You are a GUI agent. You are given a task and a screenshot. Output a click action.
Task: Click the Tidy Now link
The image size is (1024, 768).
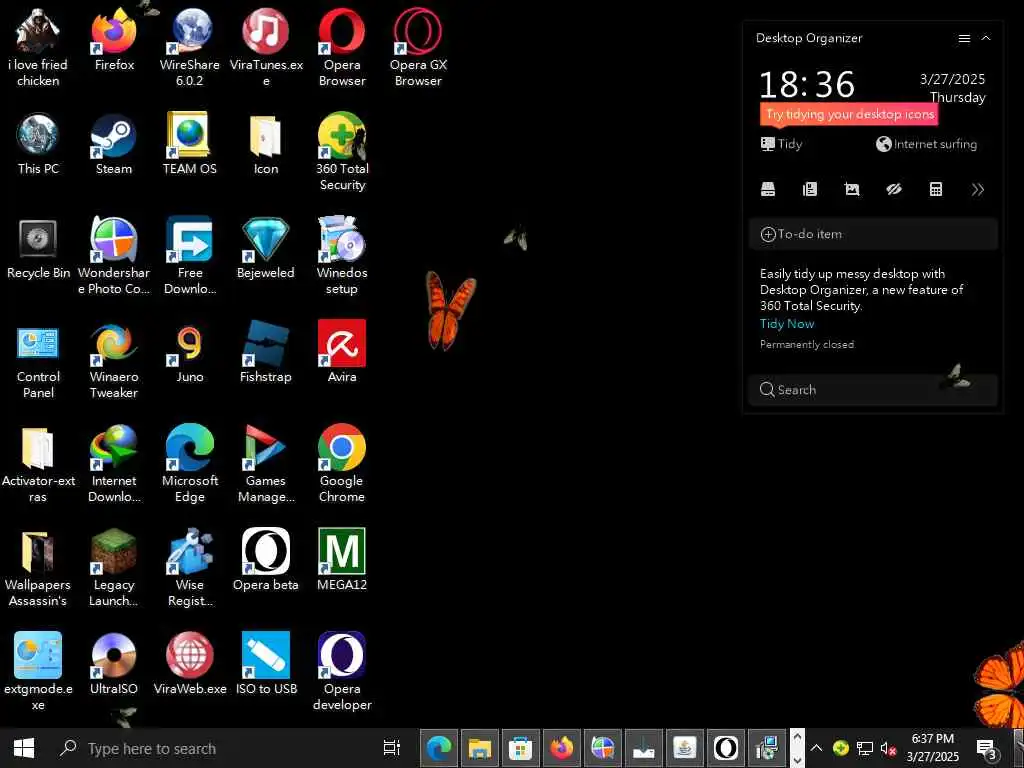pyautogui.click(x=787, y=324)
